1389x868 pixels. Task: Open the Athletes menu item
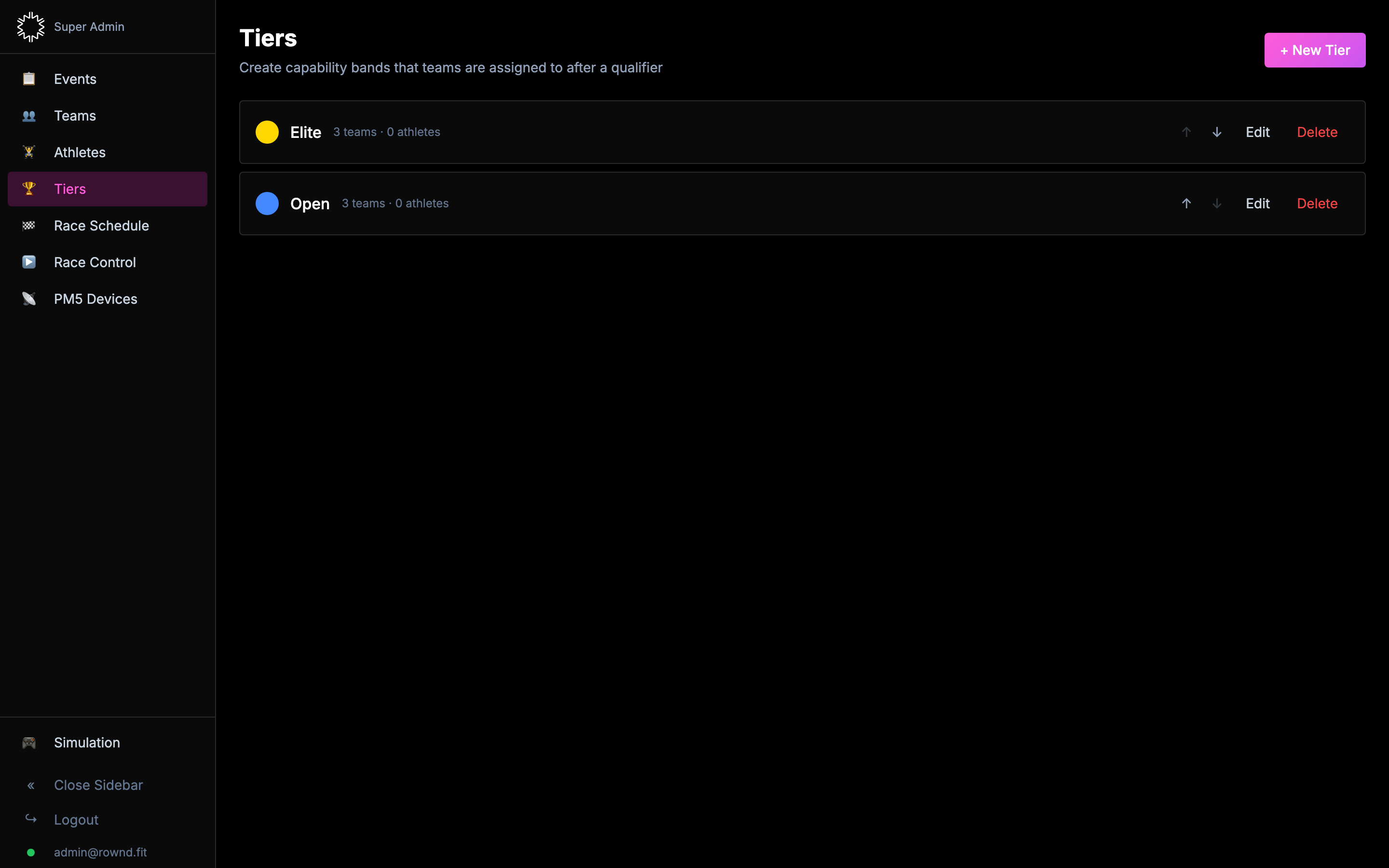coord(80,153)
